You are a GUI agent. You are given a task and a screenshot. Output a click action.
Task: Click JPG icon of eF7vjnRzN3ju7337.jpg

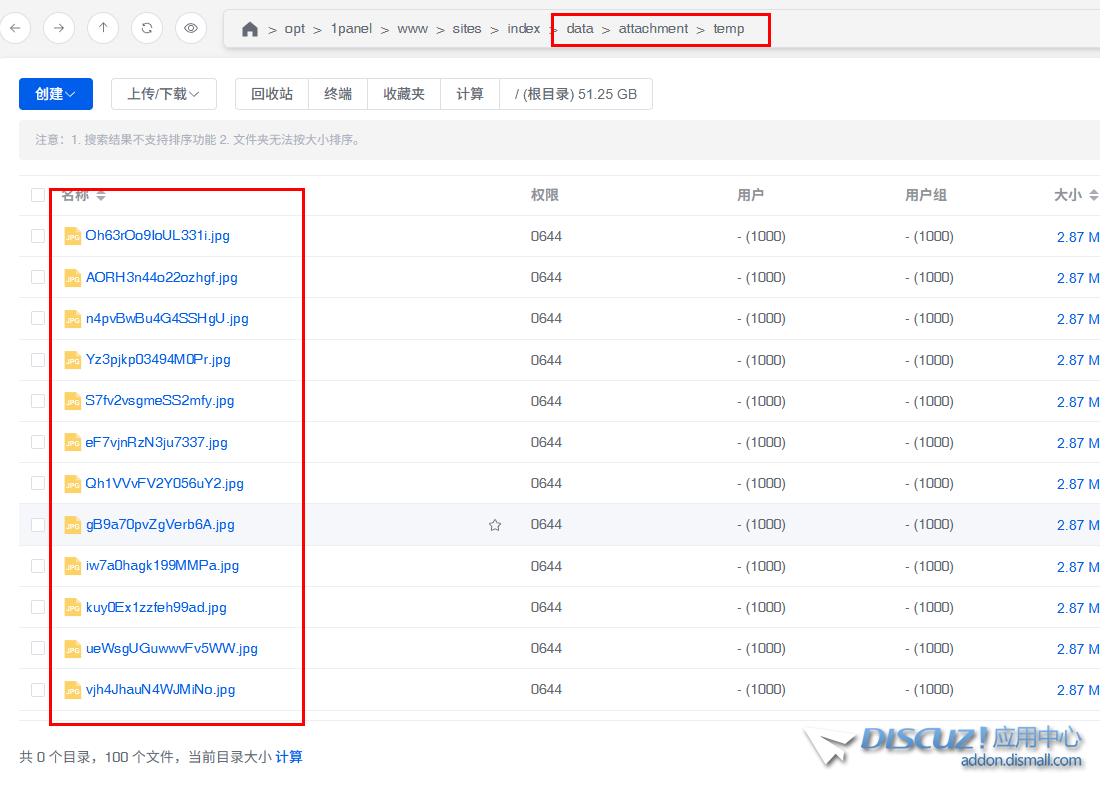73,442
